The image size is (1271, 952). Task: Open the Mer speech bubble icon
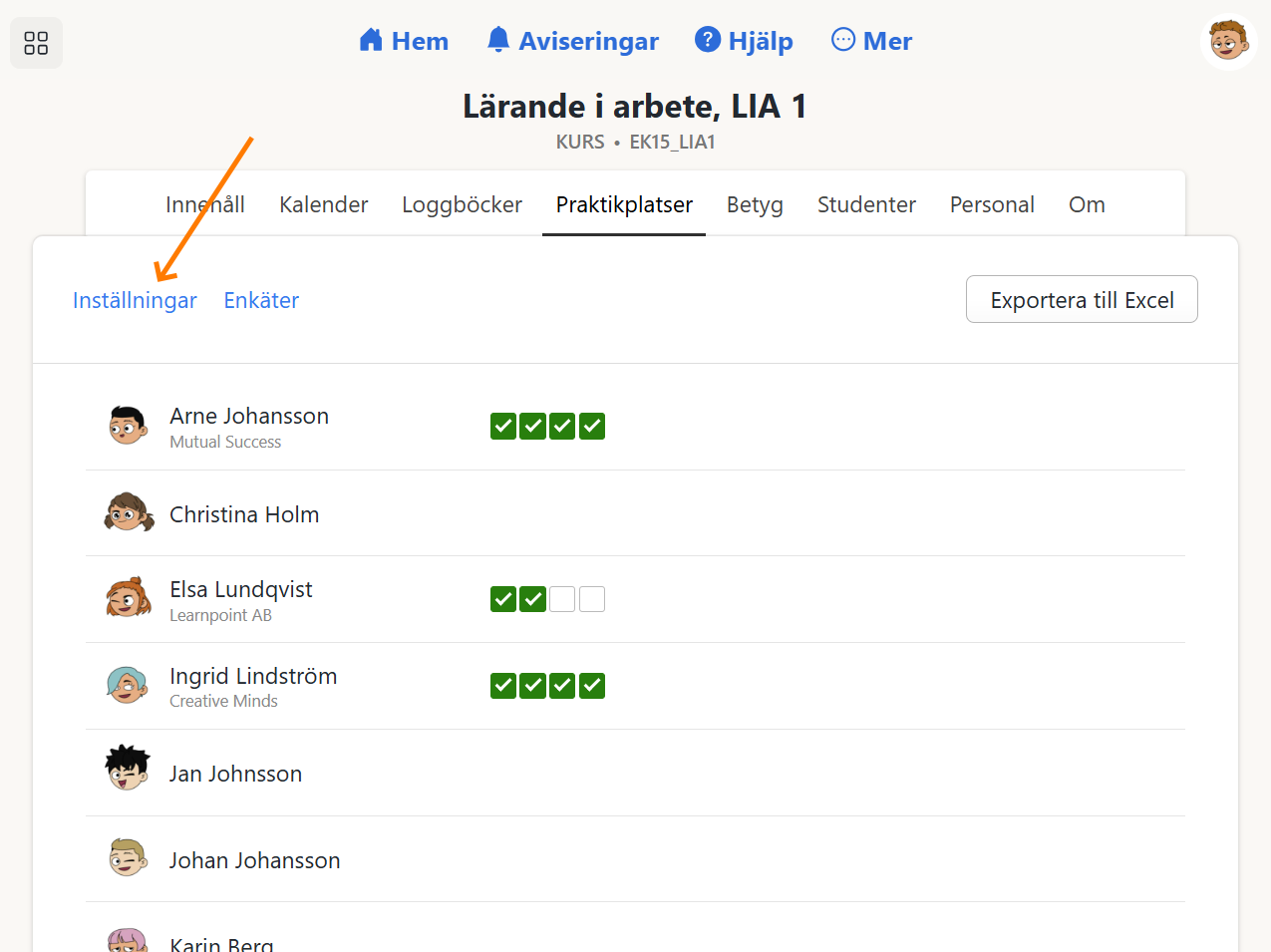point(842,39)
